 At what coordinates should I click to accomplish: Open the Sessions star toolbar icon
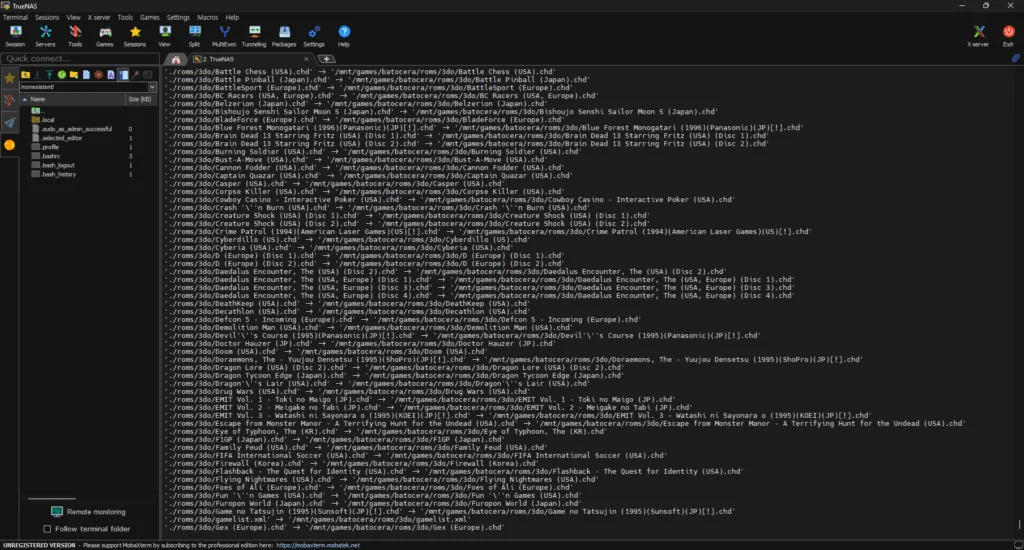135,36
